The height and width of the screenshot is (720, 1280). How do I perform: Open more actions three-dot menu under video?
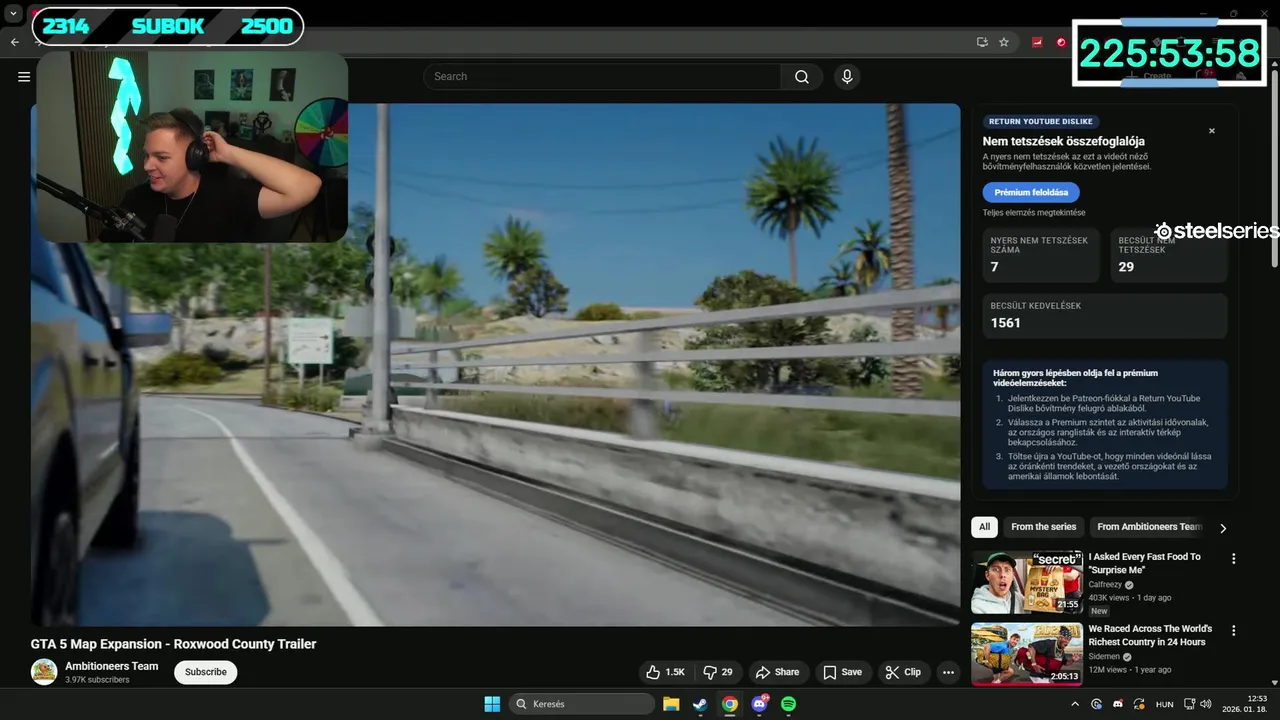(x=948, y=672)
